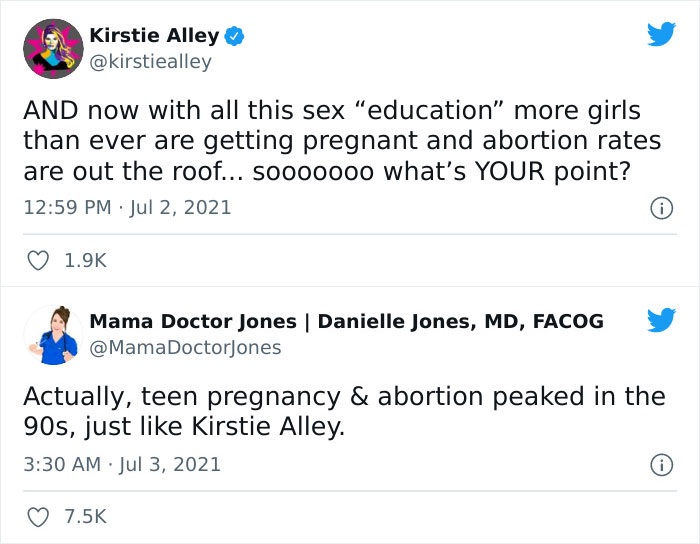
Task: Like Mama Doctor Jones' tweet with the heart icon
Action: pyautogui.click(x=39, y=517)
